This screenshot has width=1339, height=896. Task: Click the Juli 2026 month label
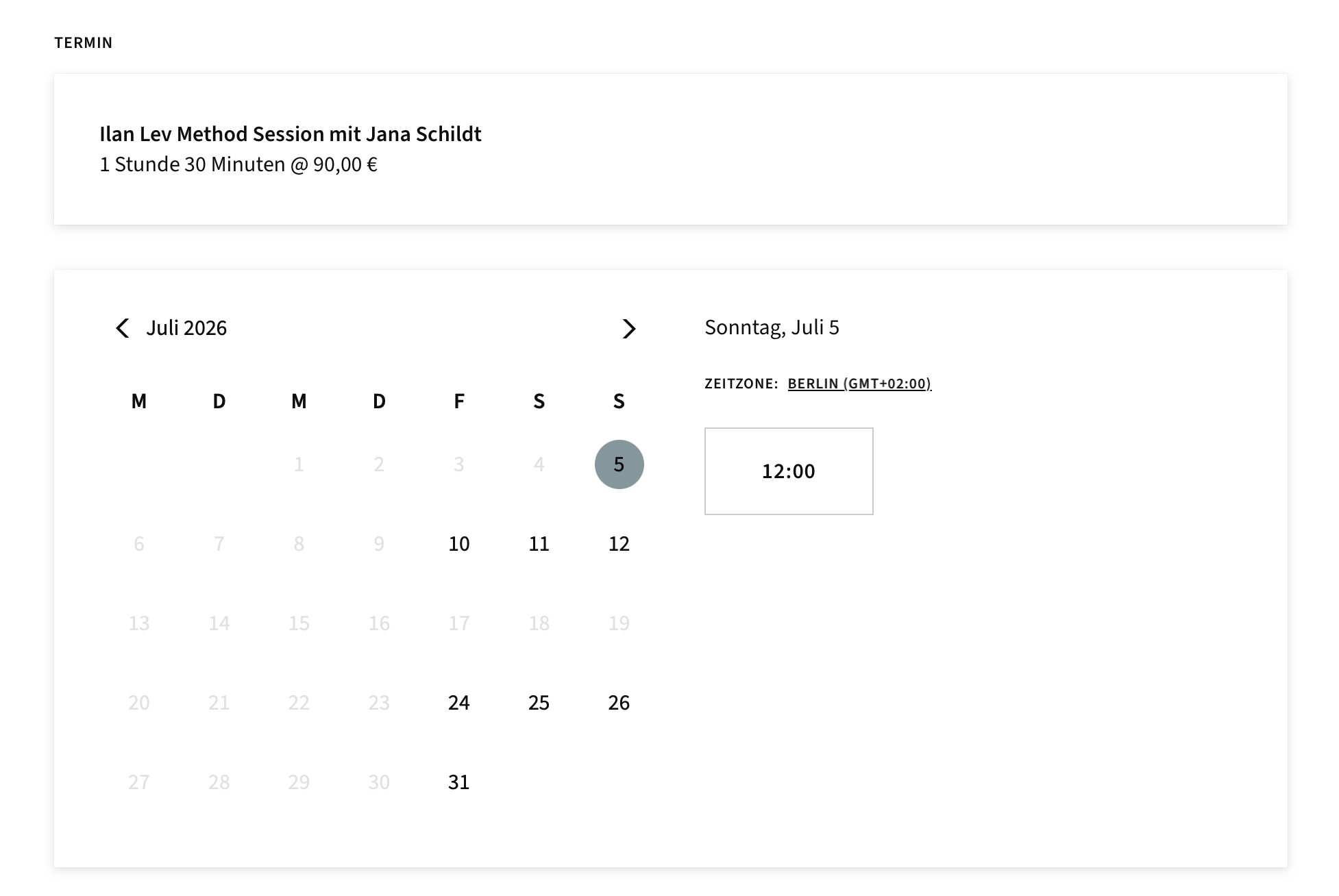click(186, 328)
